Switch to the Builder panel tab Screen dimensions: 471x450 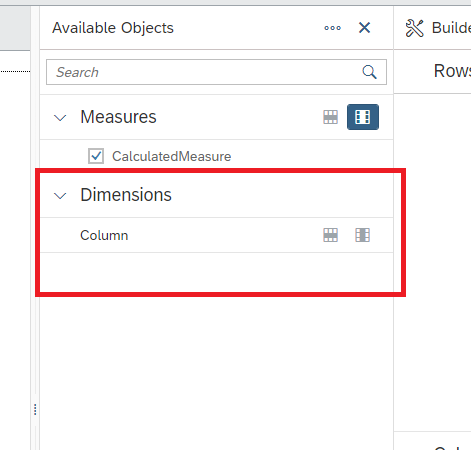[x=451, y=28]
